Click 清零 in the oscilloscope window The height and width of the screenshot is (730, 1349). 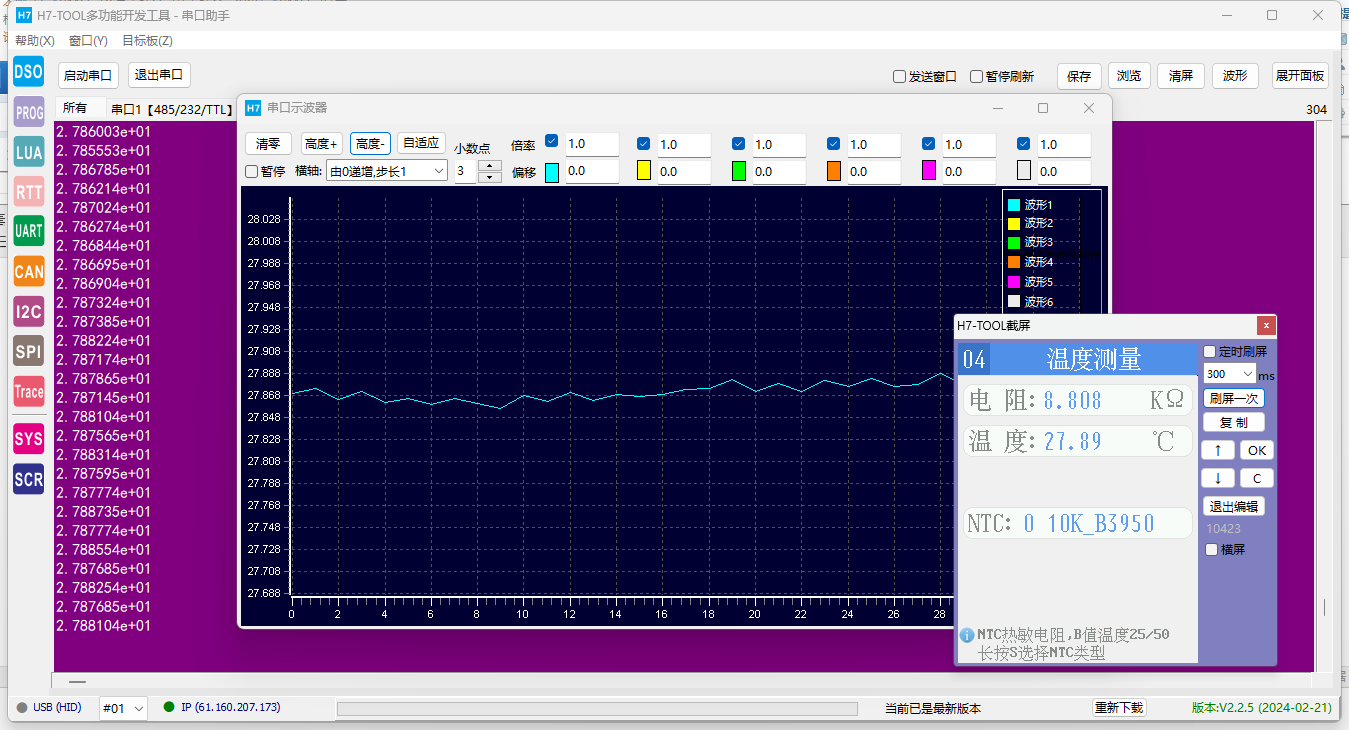point(268,144)
